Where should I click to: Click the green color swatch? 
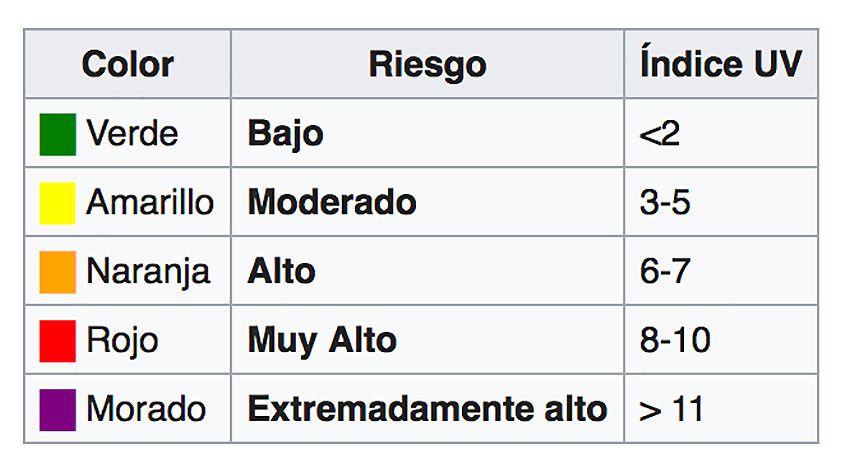57,135
